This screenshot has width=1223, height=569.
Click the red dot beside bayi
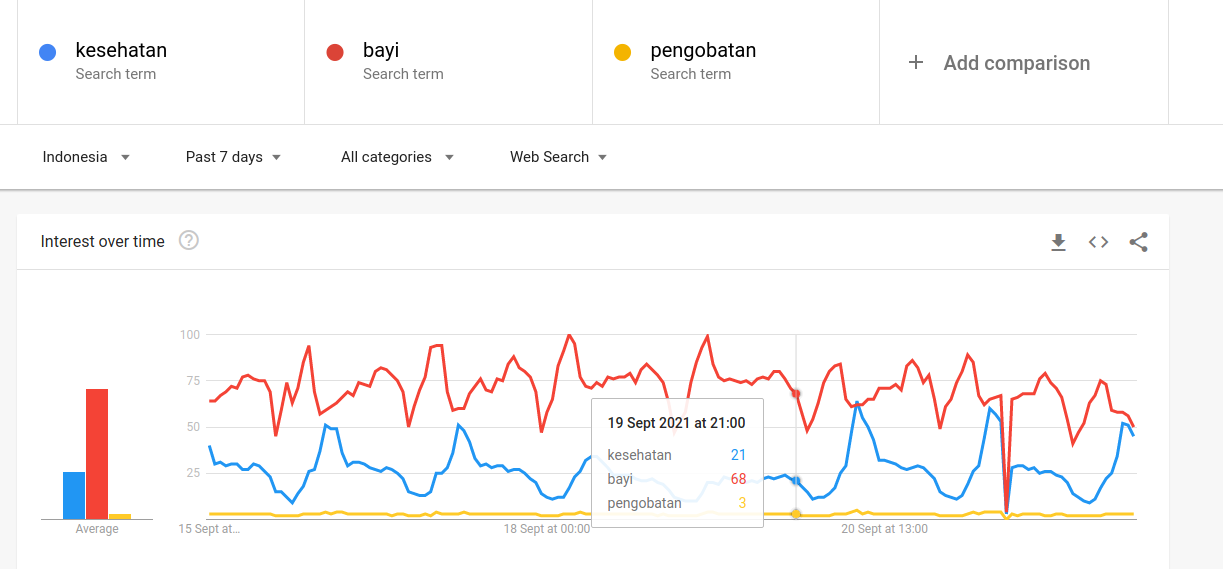[335, 53]
